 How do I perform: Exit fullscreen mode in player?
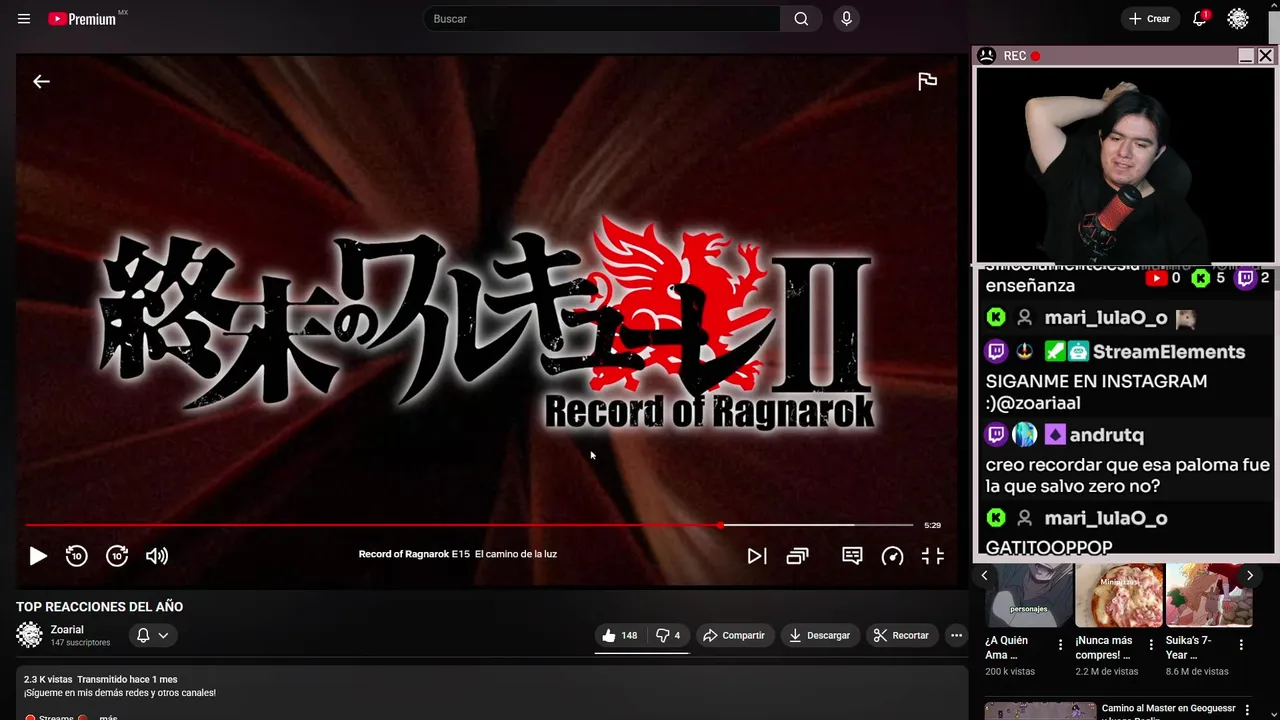click(x=932, y=556)
